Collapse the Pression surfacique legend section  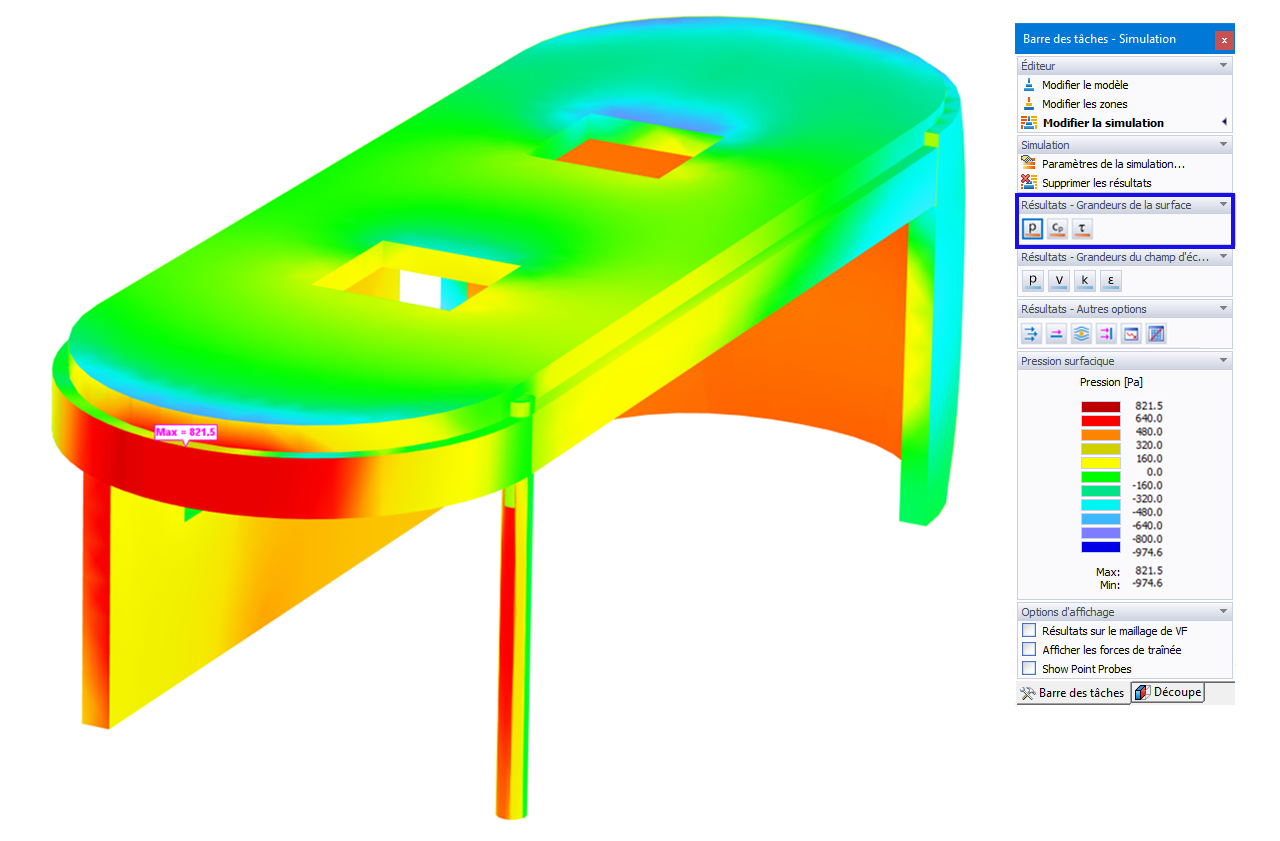pos(1223,361)
